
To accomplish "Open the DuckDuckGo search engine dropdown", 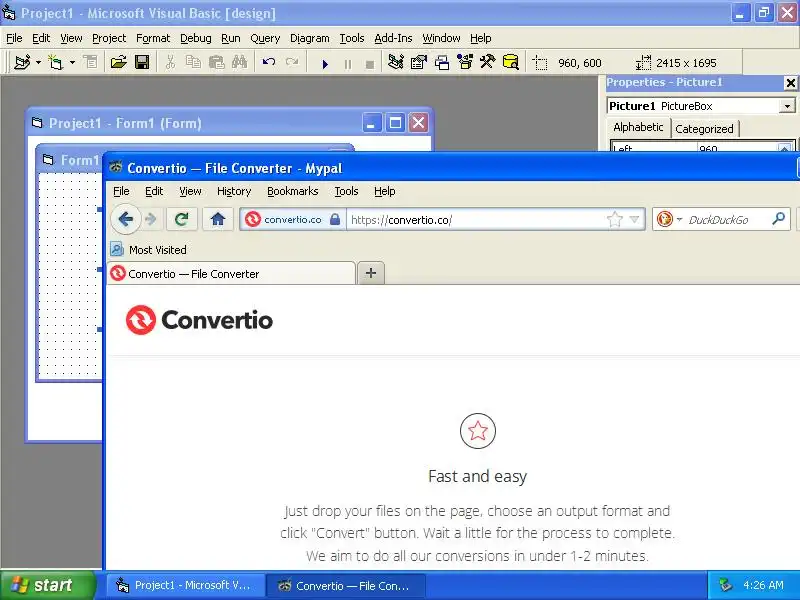I will coord(669,219).
